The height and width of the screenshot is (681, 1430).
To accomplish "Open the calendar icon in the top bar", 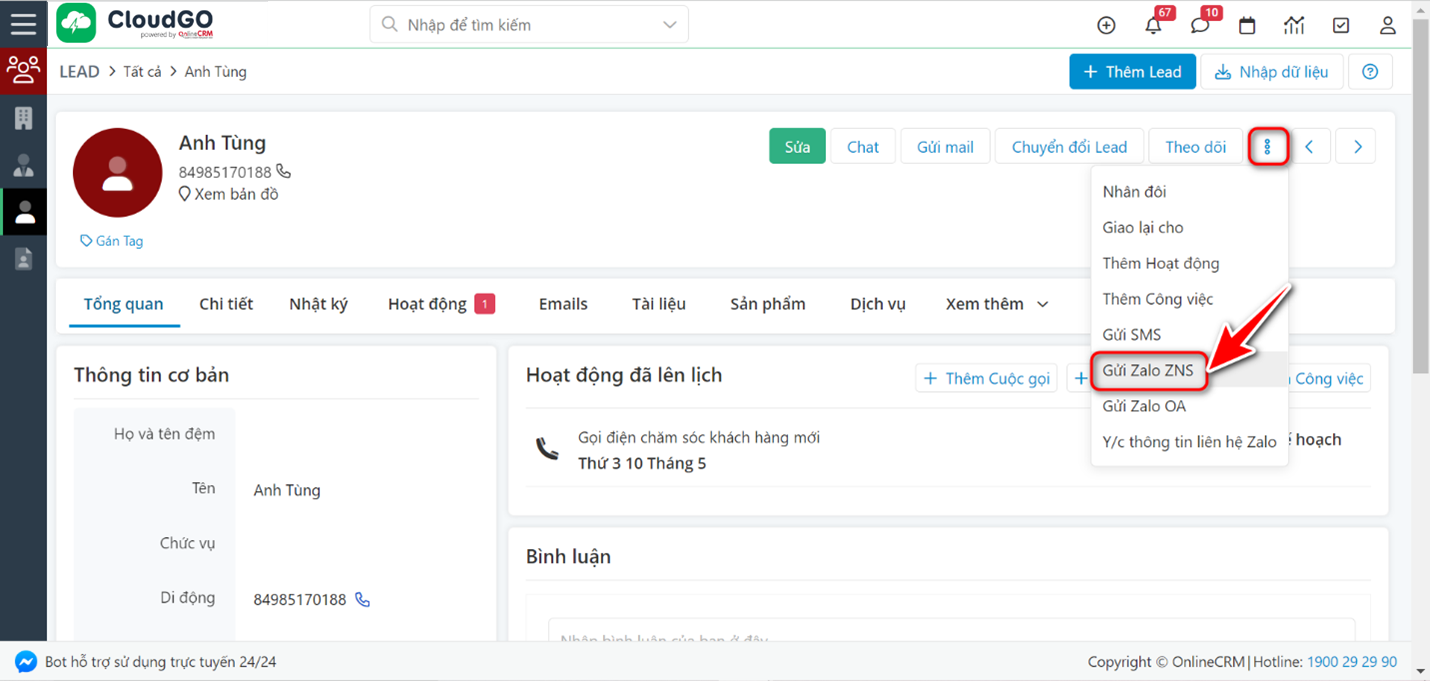I will pyautogui.click(x=1247, y=25).
